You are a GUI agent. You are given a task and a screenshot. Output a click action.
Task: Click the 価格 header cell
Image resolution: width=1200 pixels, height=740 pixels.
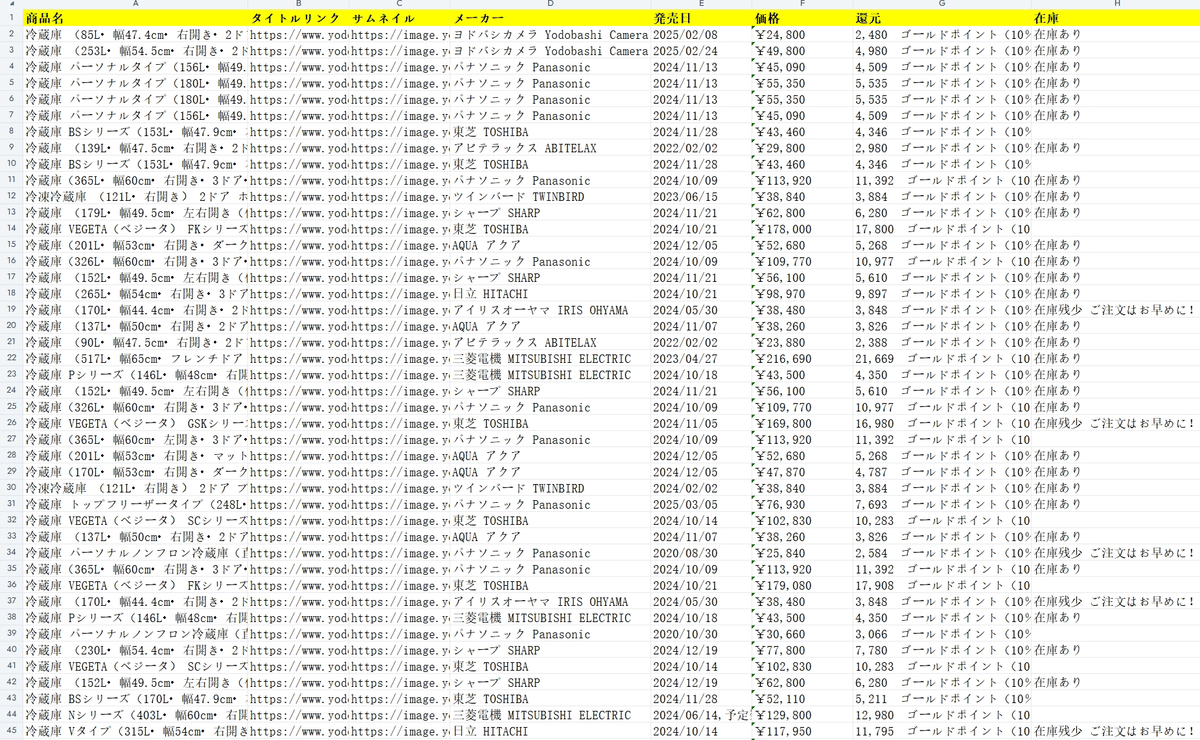click(x=802, y=18)
